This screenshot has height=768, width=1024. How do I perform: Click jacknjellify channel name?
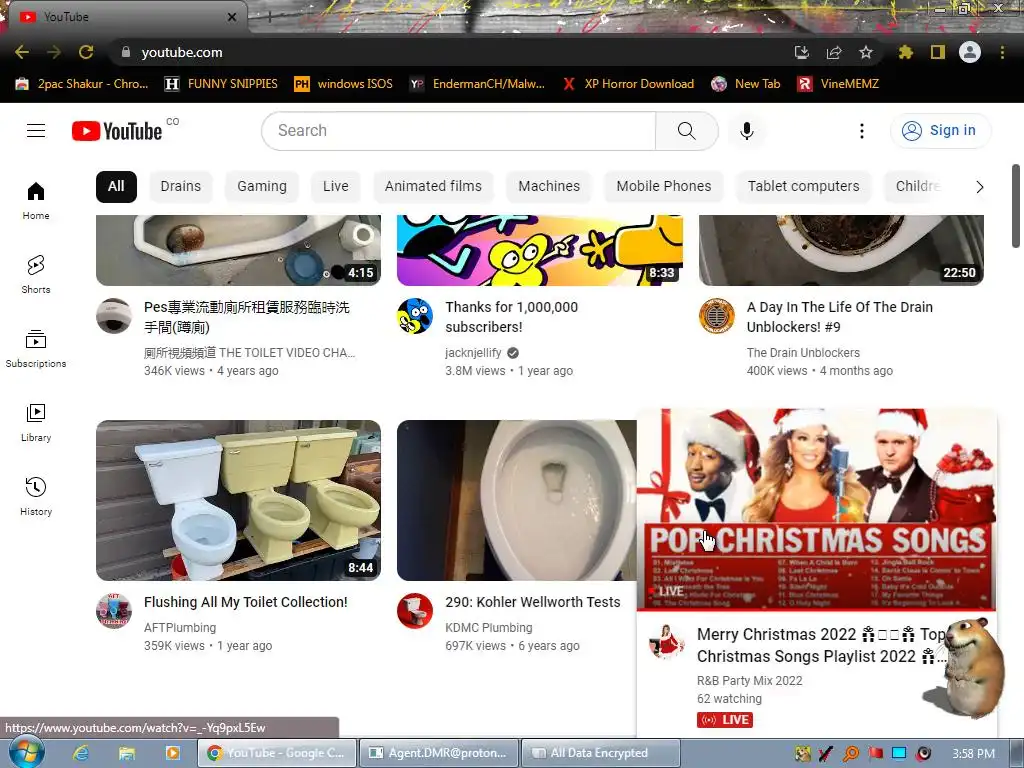click(473, 353)
